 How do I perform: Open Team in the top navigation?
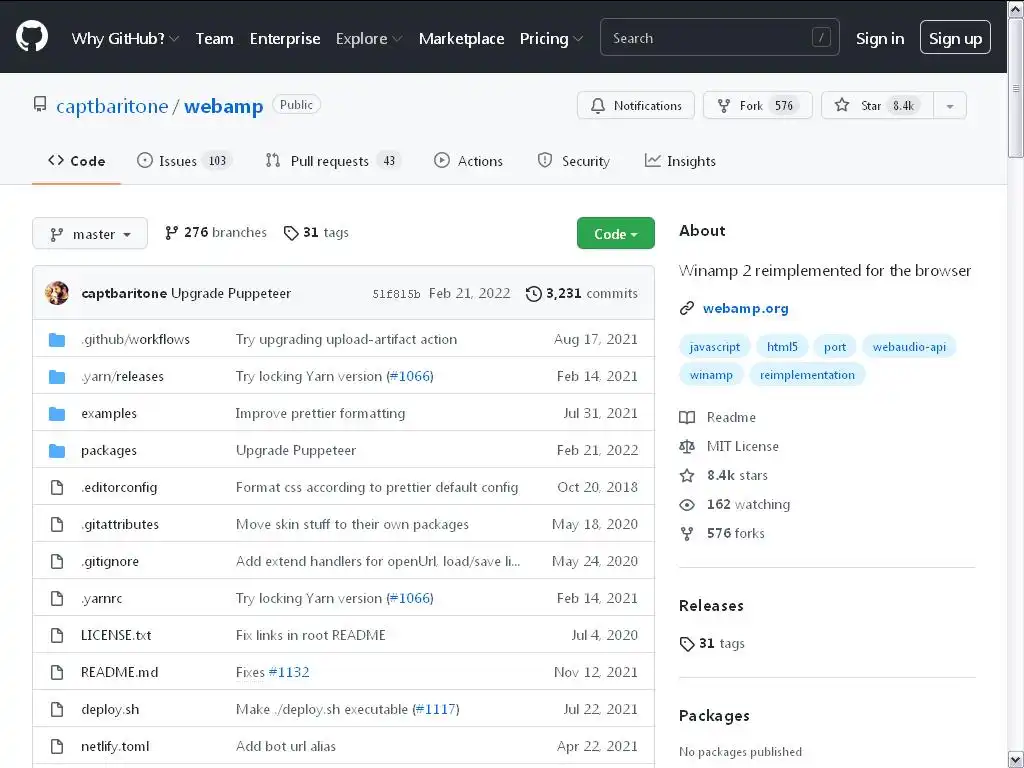(214, 39)
